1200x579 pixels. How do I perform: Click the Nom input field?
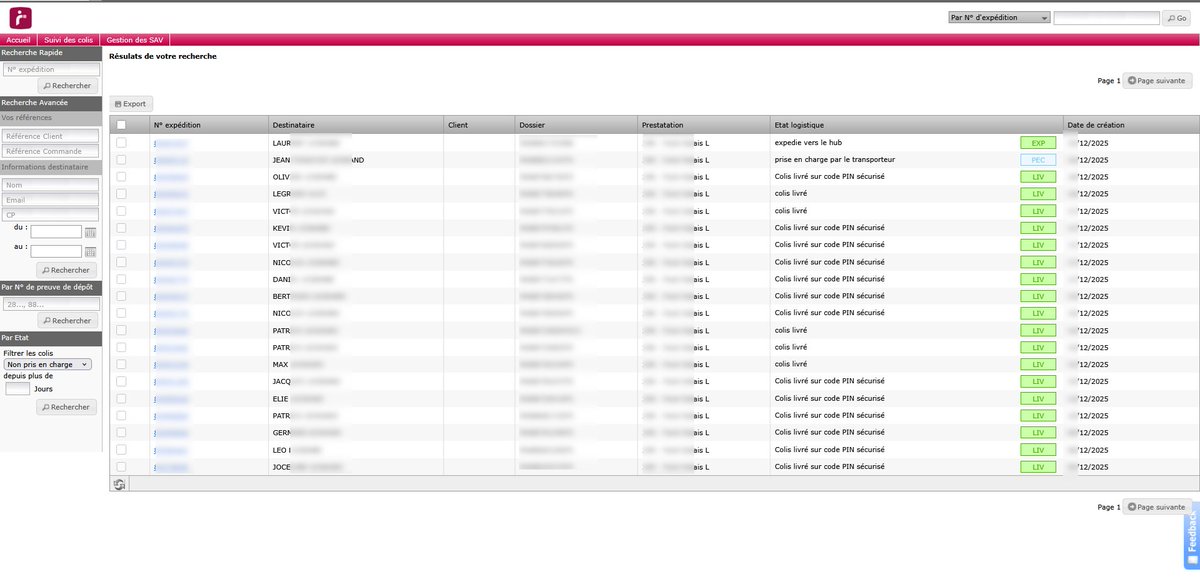click(x=51, y=185)
